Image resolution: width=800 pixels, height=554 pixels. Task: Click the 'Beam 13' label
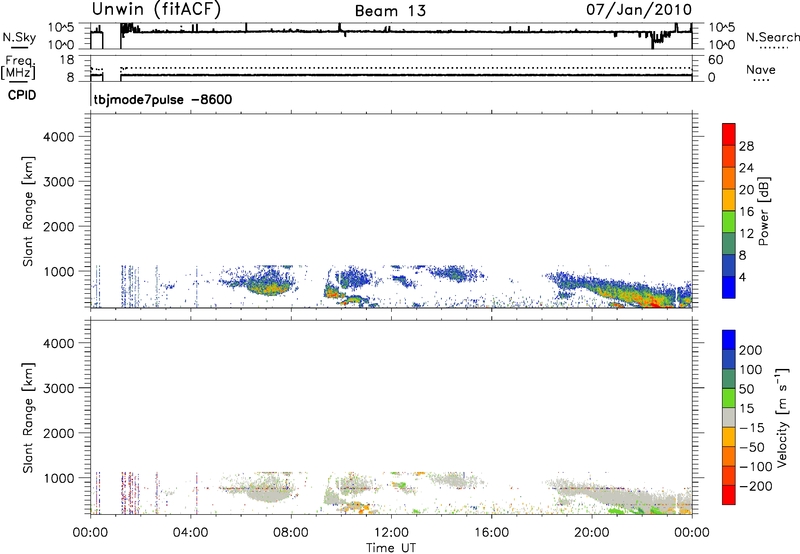[x=390, y=11]
